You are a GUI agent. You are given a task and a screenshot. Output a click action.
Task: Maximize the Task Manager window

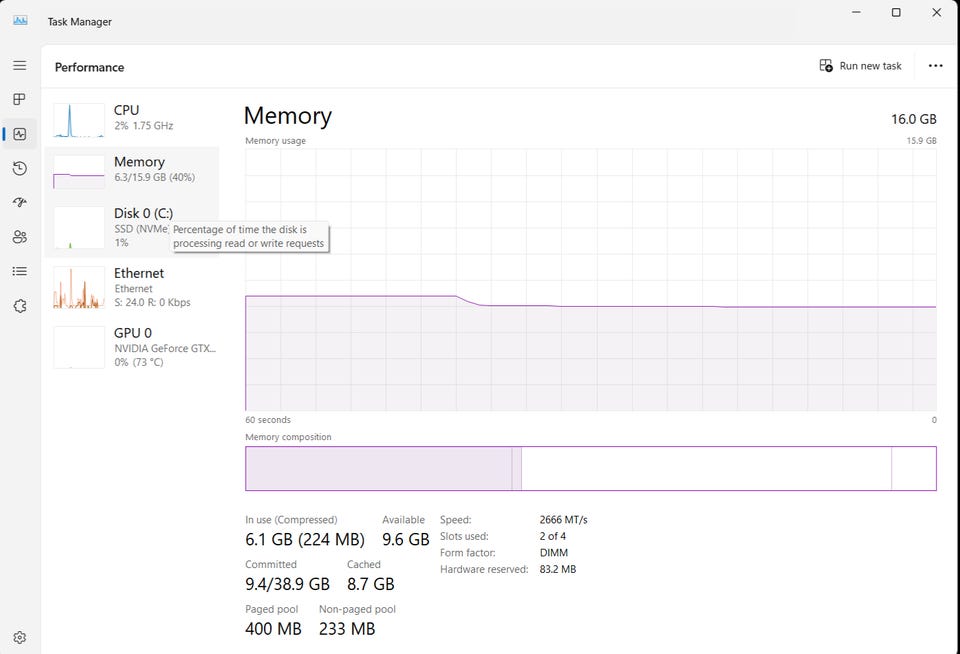896,13
